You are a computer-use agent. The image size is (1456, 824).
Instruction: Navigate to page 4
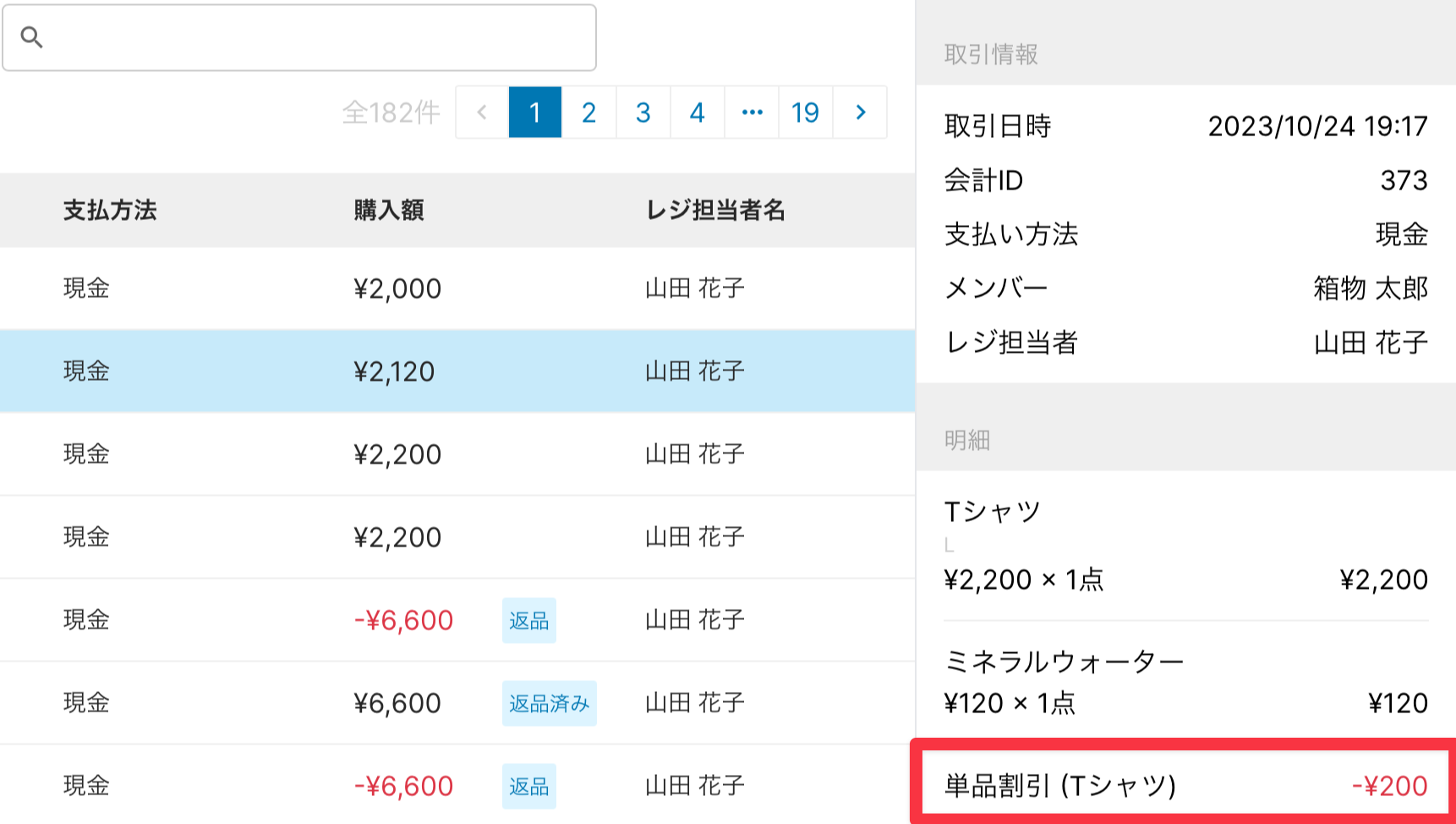(698, 112)
